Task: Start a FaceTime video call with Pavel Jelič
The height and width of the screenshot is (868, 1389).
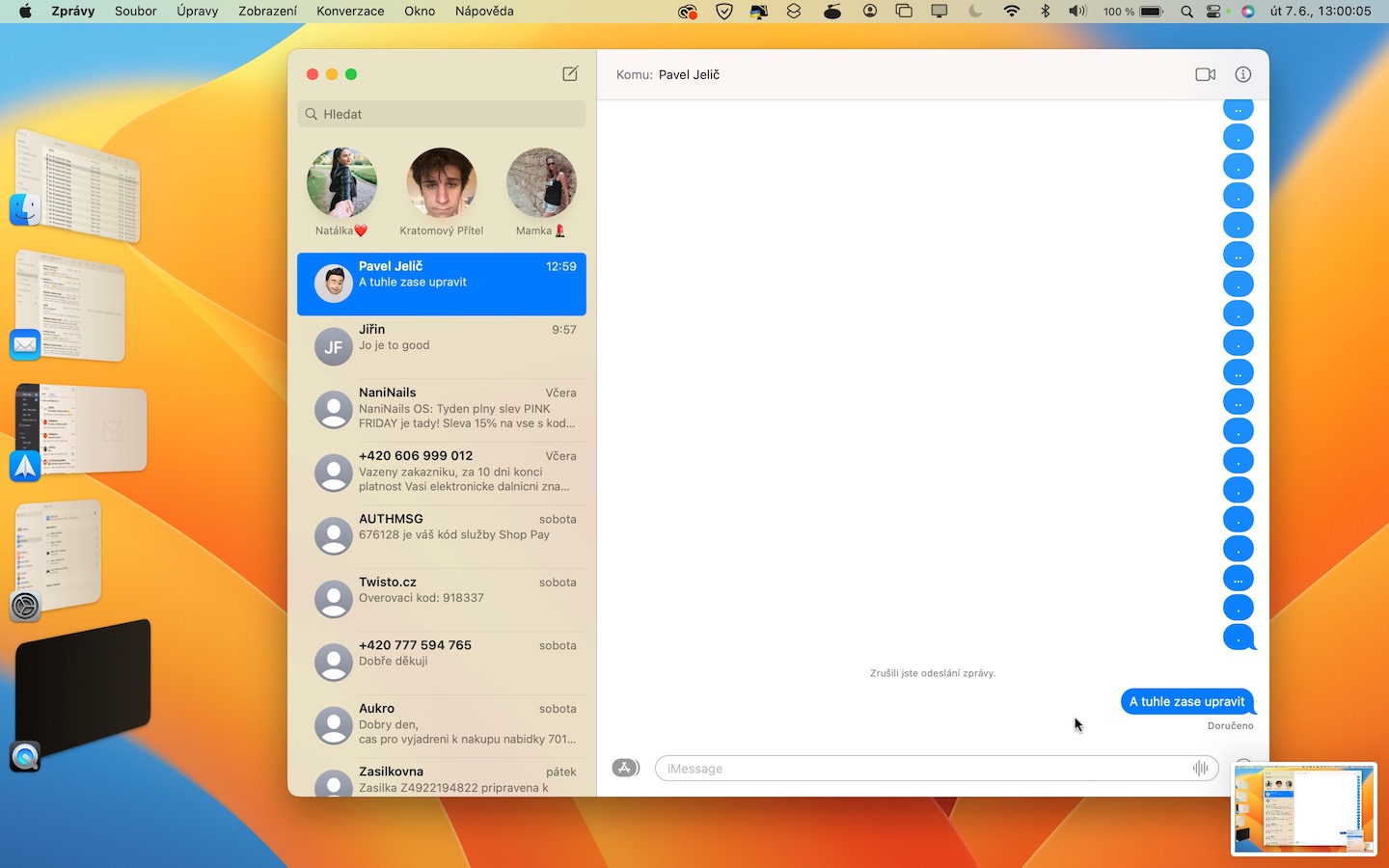Action: pos(1205,74)
